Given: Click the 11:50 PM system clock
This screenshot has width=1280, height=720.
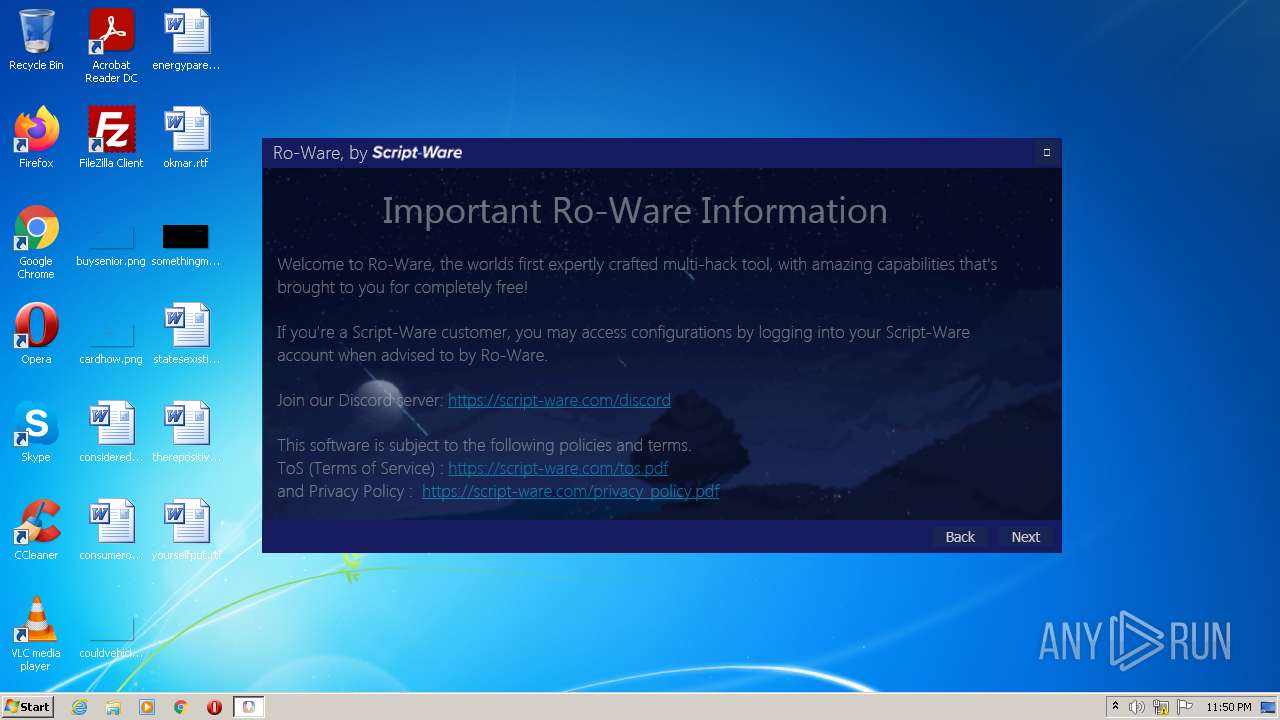Looking at the screenshot, I should (x=1229, y=707).
